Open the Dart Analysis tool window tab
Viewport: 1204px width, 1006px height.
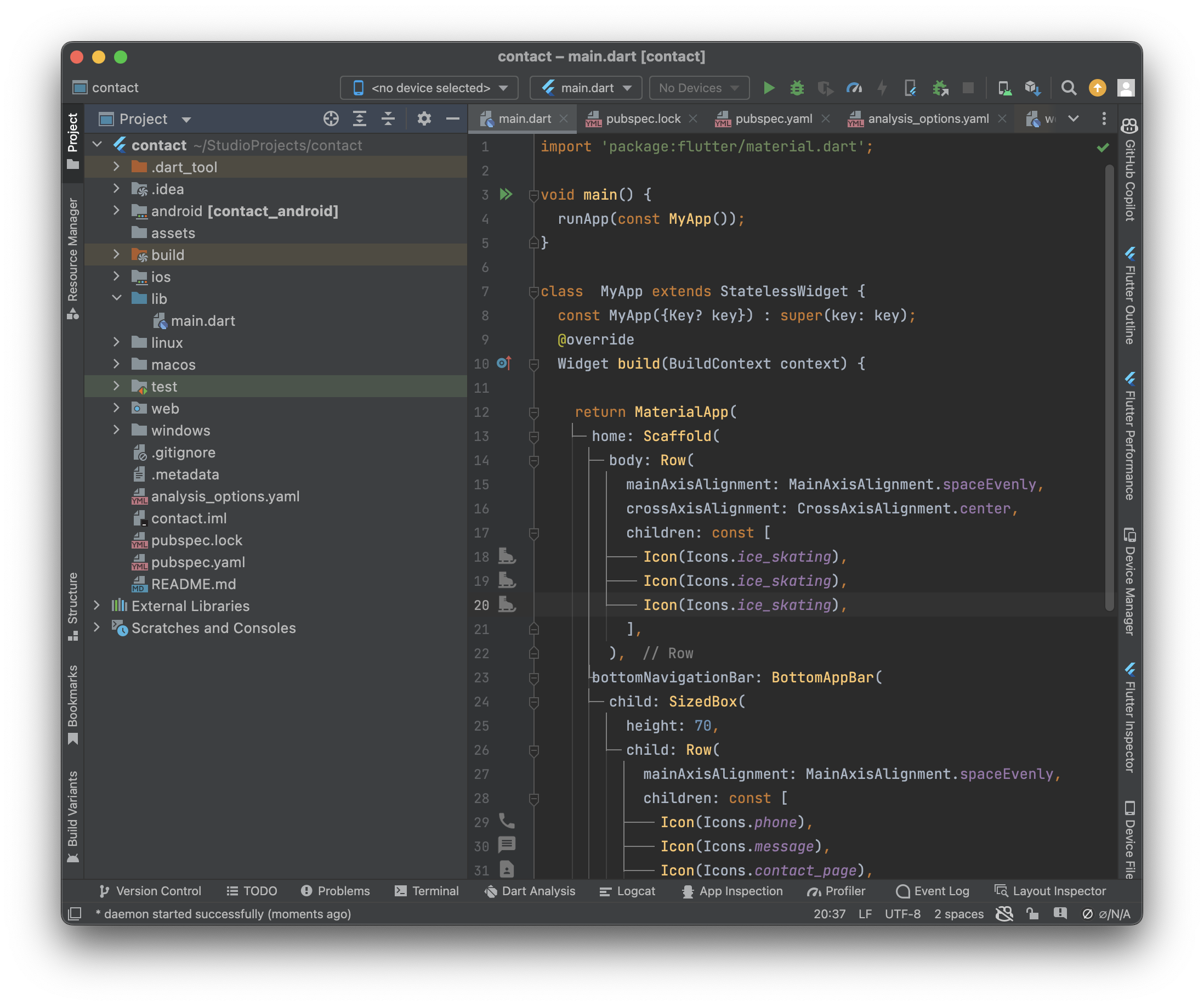(530, 891)
